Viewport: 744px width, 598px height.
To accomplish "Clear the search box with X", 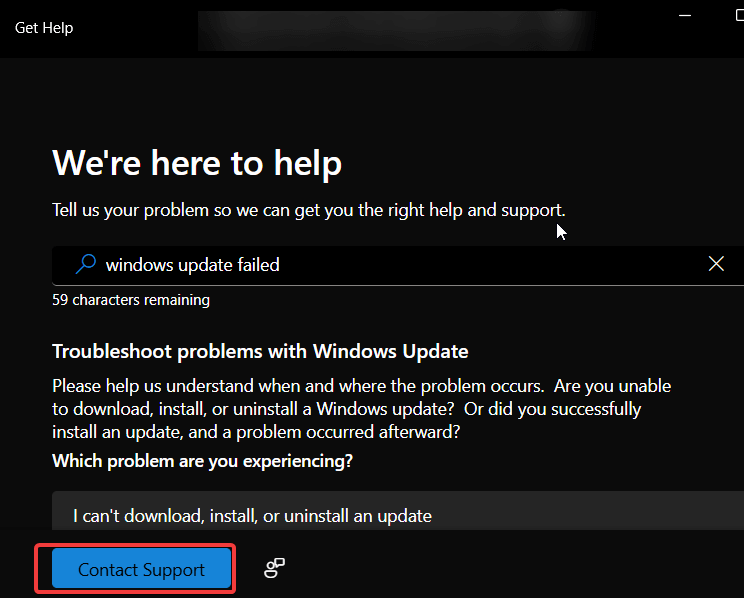I will [x=716, y=264].
